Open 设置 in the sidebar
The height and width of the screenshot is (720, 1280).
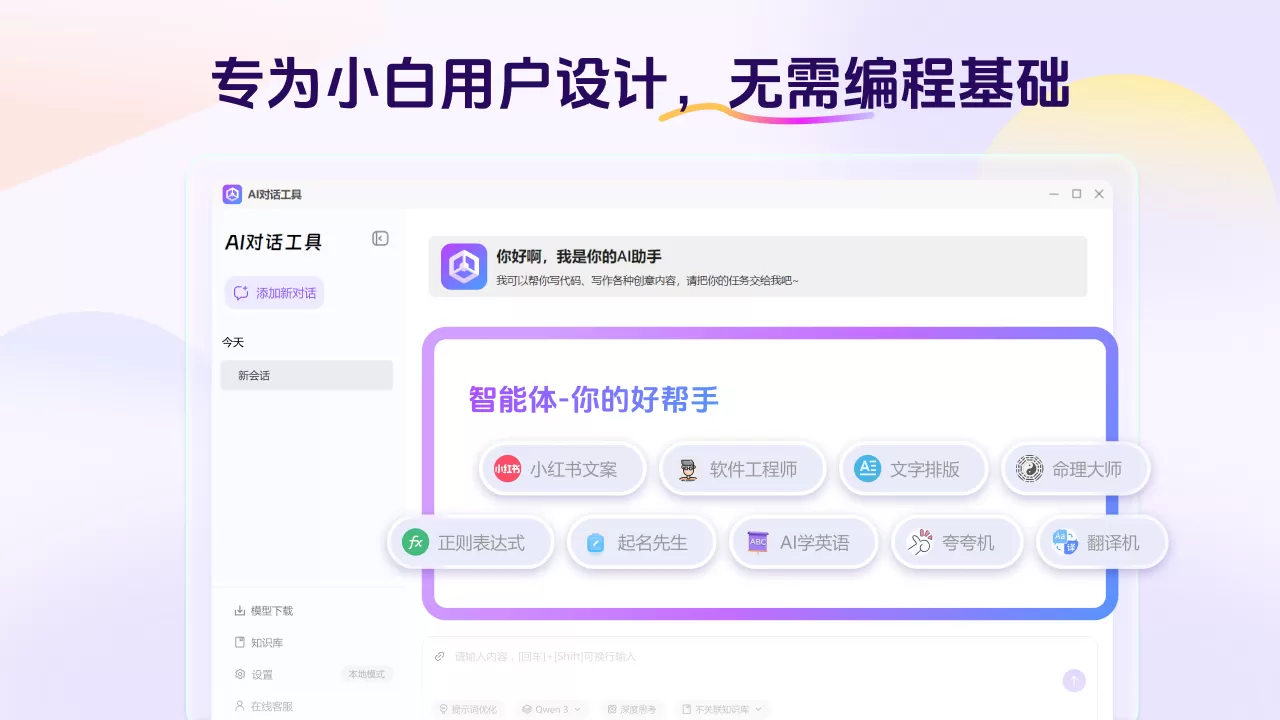[x=254, y=674]
